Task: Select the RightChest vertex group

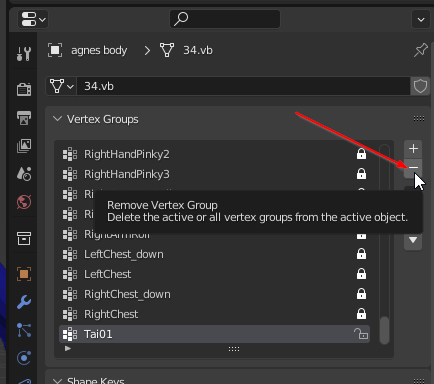Action: tap(215, 314)
